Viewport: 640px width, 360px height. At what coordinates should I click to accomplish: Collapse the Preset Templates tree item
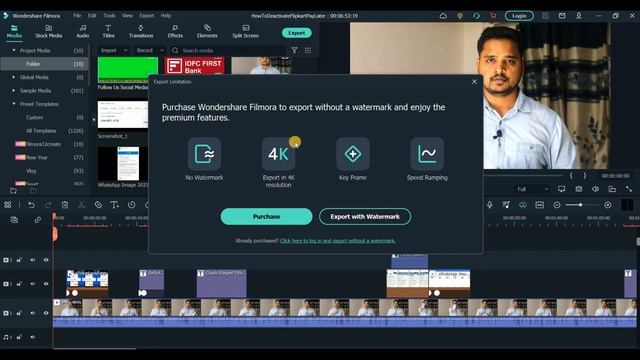14,104
